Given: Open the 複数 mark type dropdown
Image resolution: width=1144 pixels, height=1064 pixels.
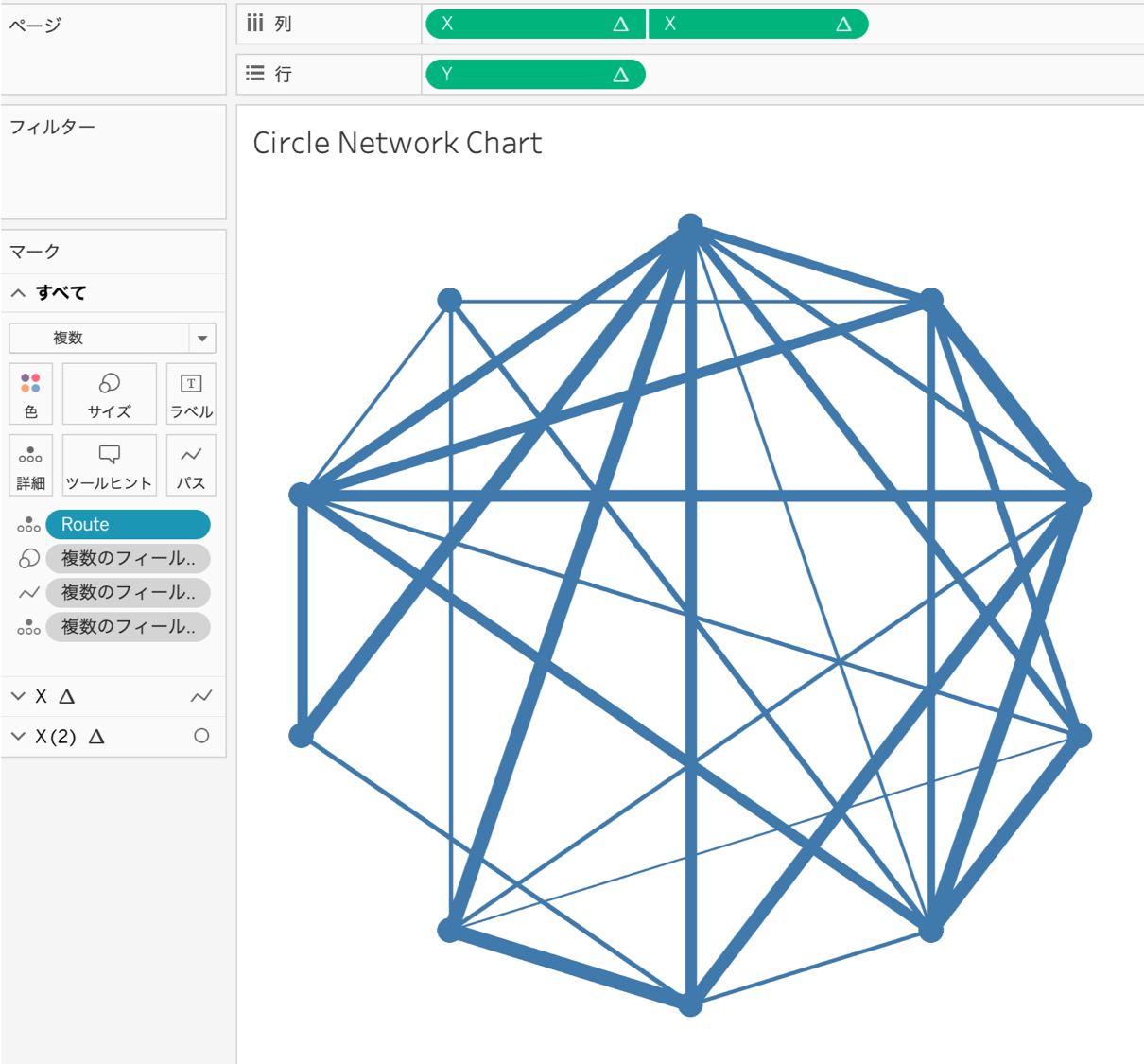Looking at the screenshot, I should click(x=113, y=339).
